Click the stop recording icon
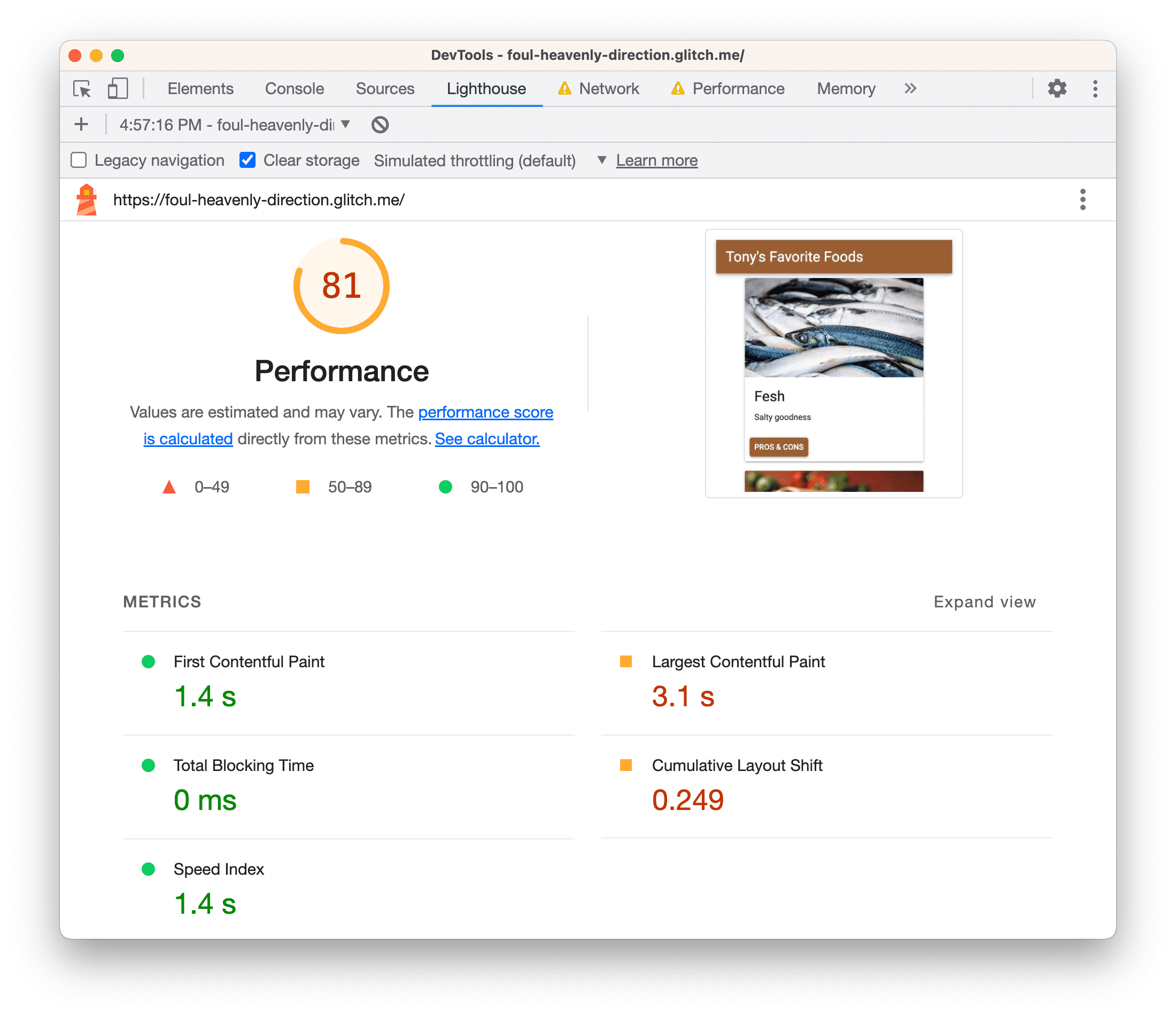Image resolution: width=1176 pixels, height=1018 pixels. coord(381,124)
